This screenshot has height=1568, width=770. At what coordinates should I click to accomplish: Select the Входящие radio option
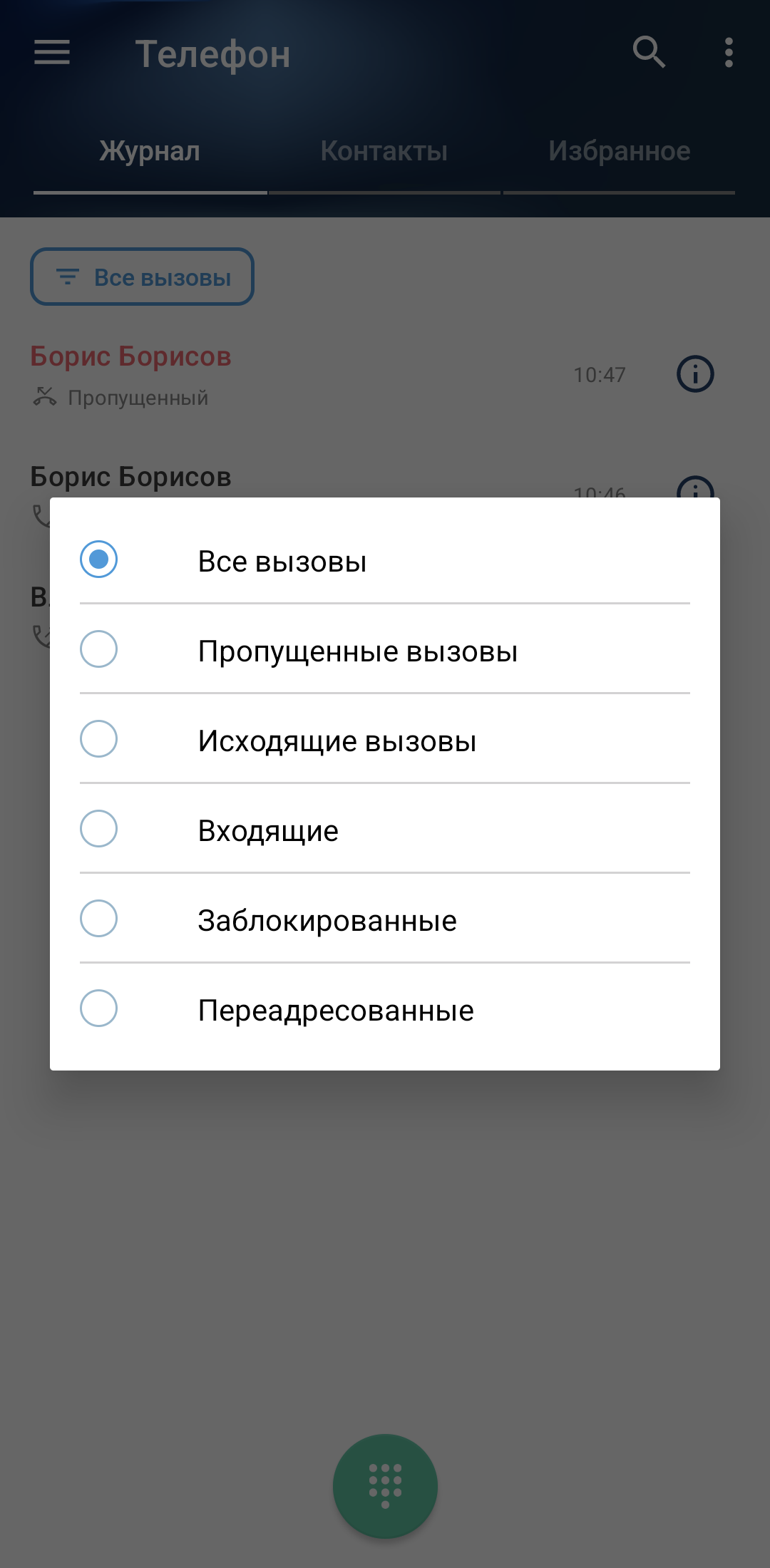click(x=99, y=829)
